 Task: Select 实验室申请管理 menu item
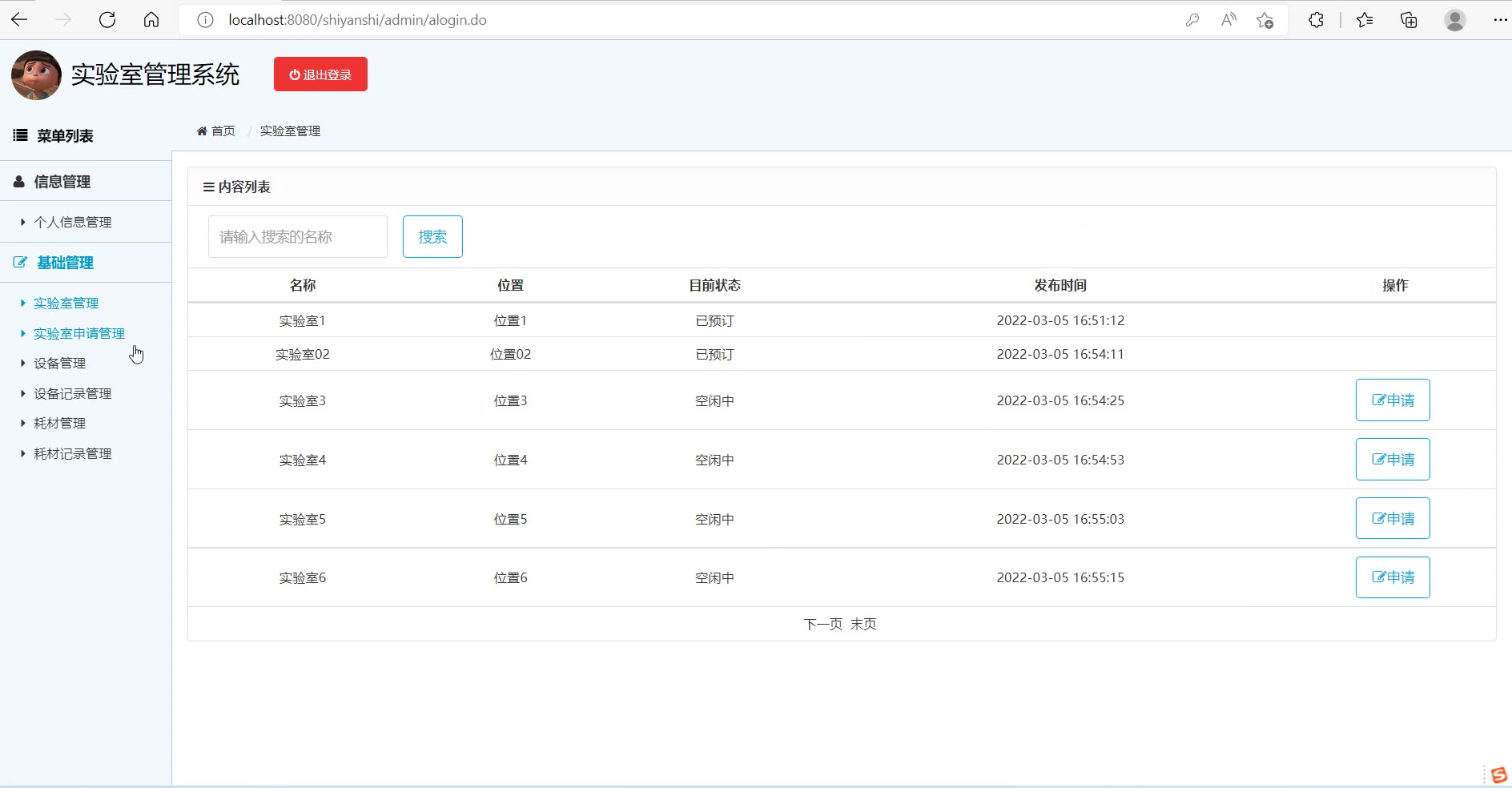coord(78,333)
